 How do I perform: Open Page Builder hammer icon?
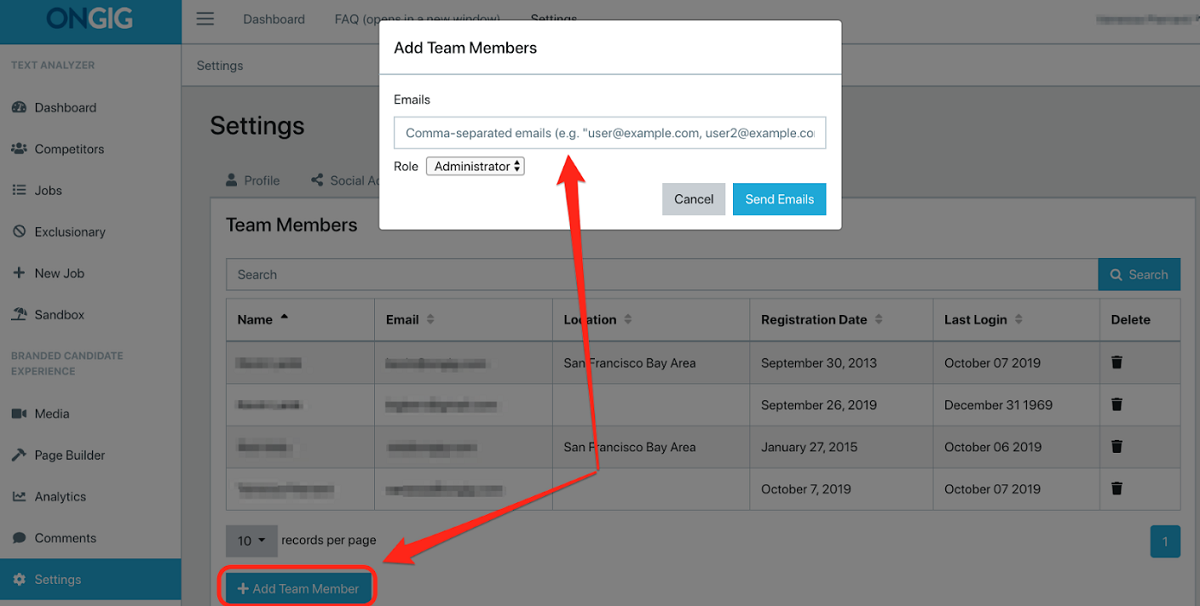(19, 455)
